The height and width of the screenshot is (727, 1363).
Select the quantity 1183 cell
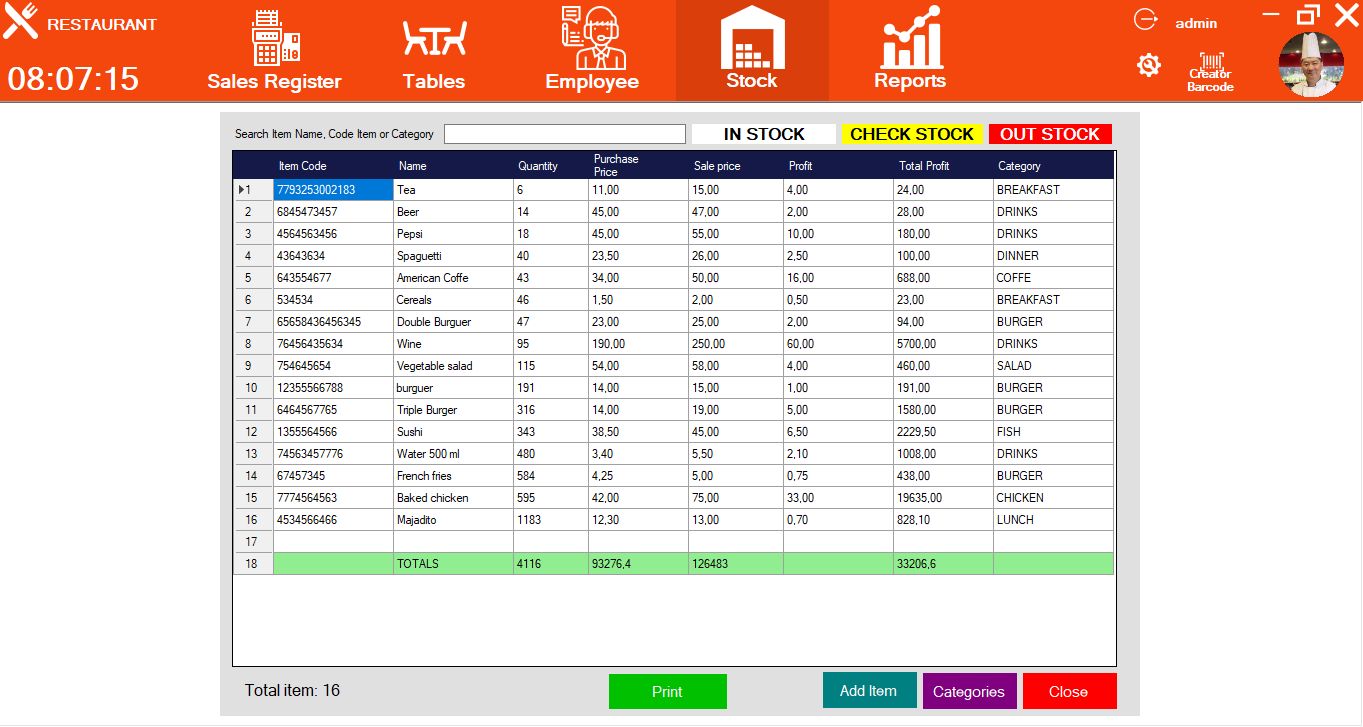point(551,520)
